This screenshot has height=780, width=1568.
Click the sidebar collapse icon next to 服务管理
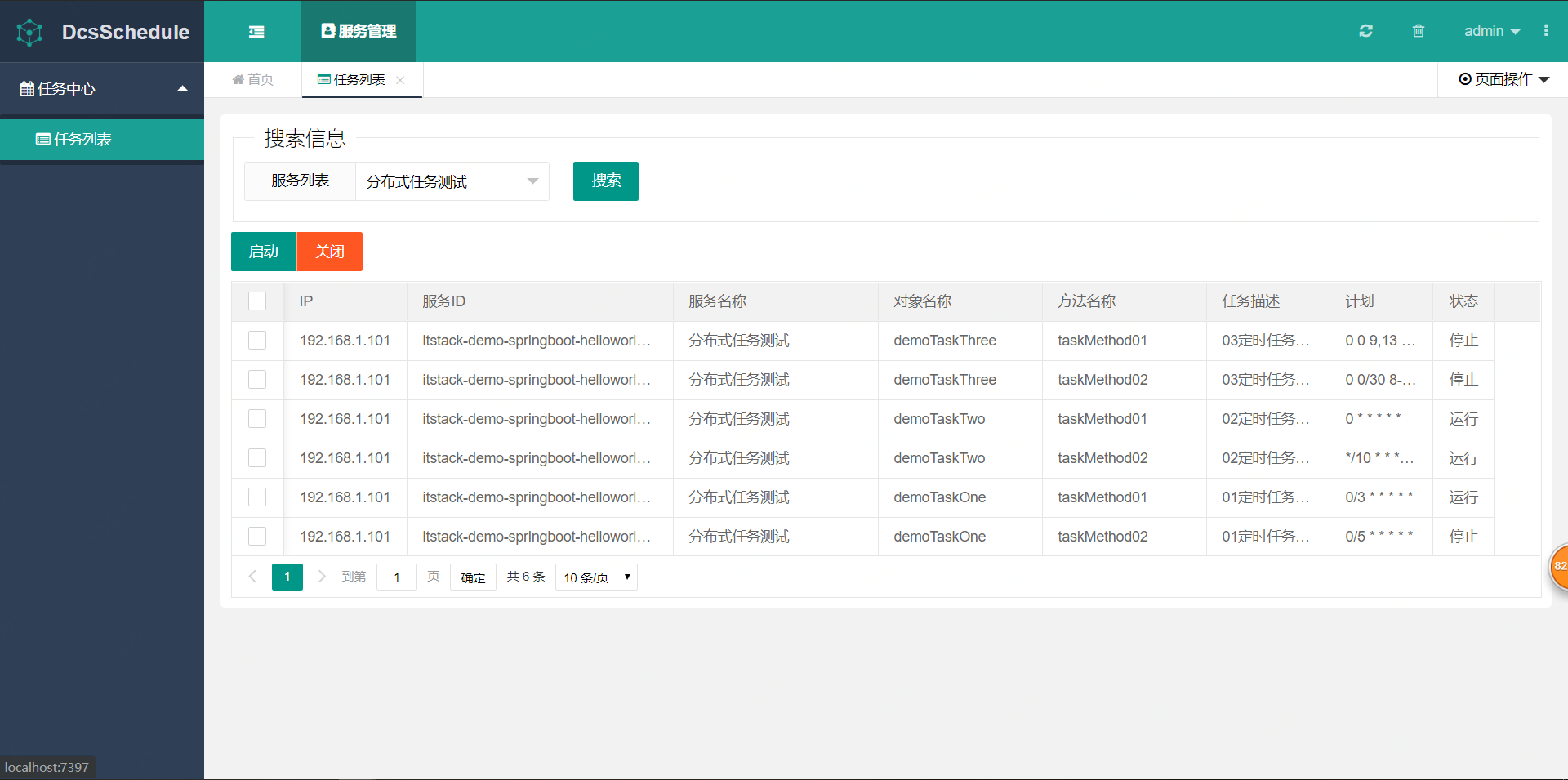click(256, 31)
